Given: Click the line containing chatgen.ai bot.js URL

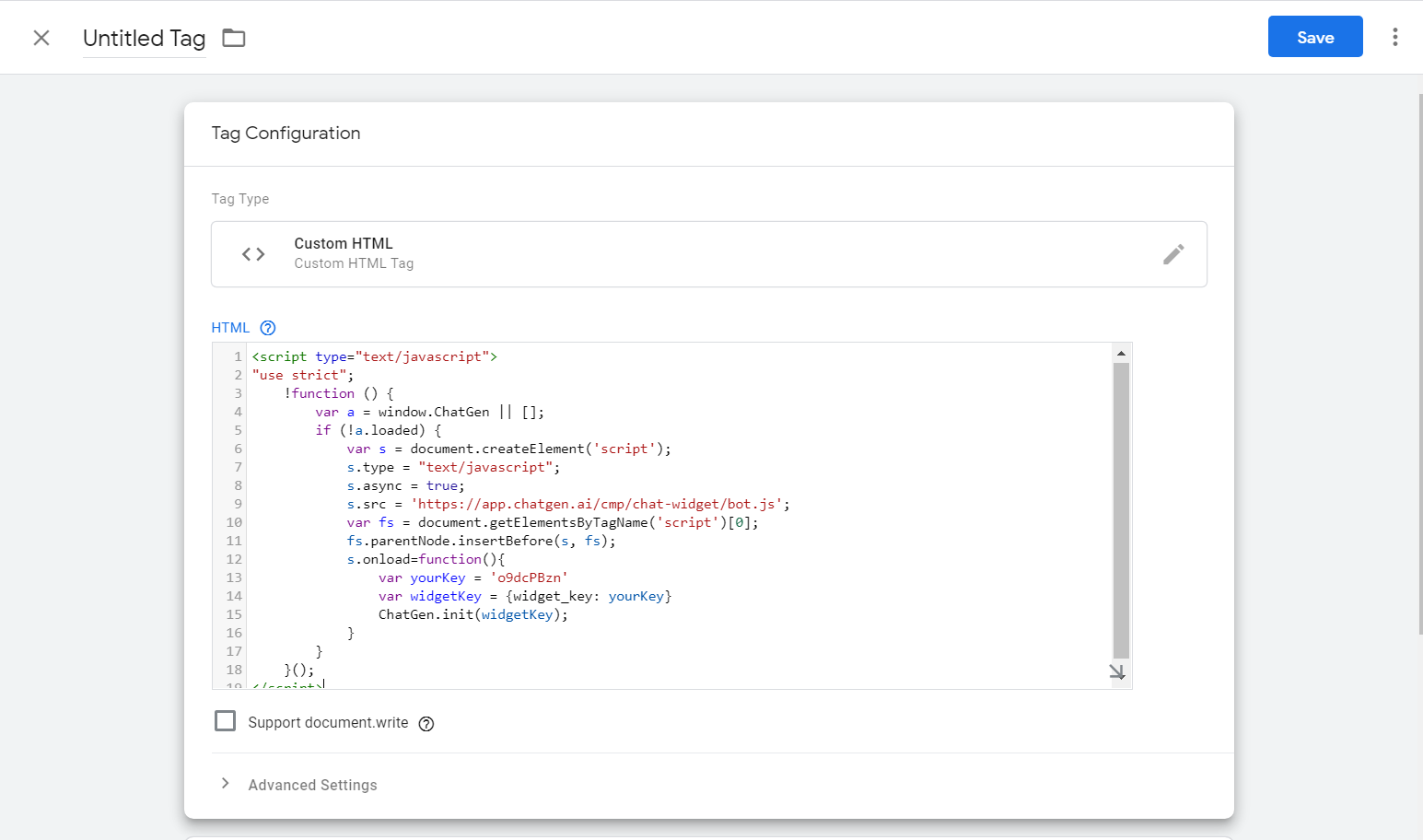Looking at the screenshot, I should click(568, 504).
